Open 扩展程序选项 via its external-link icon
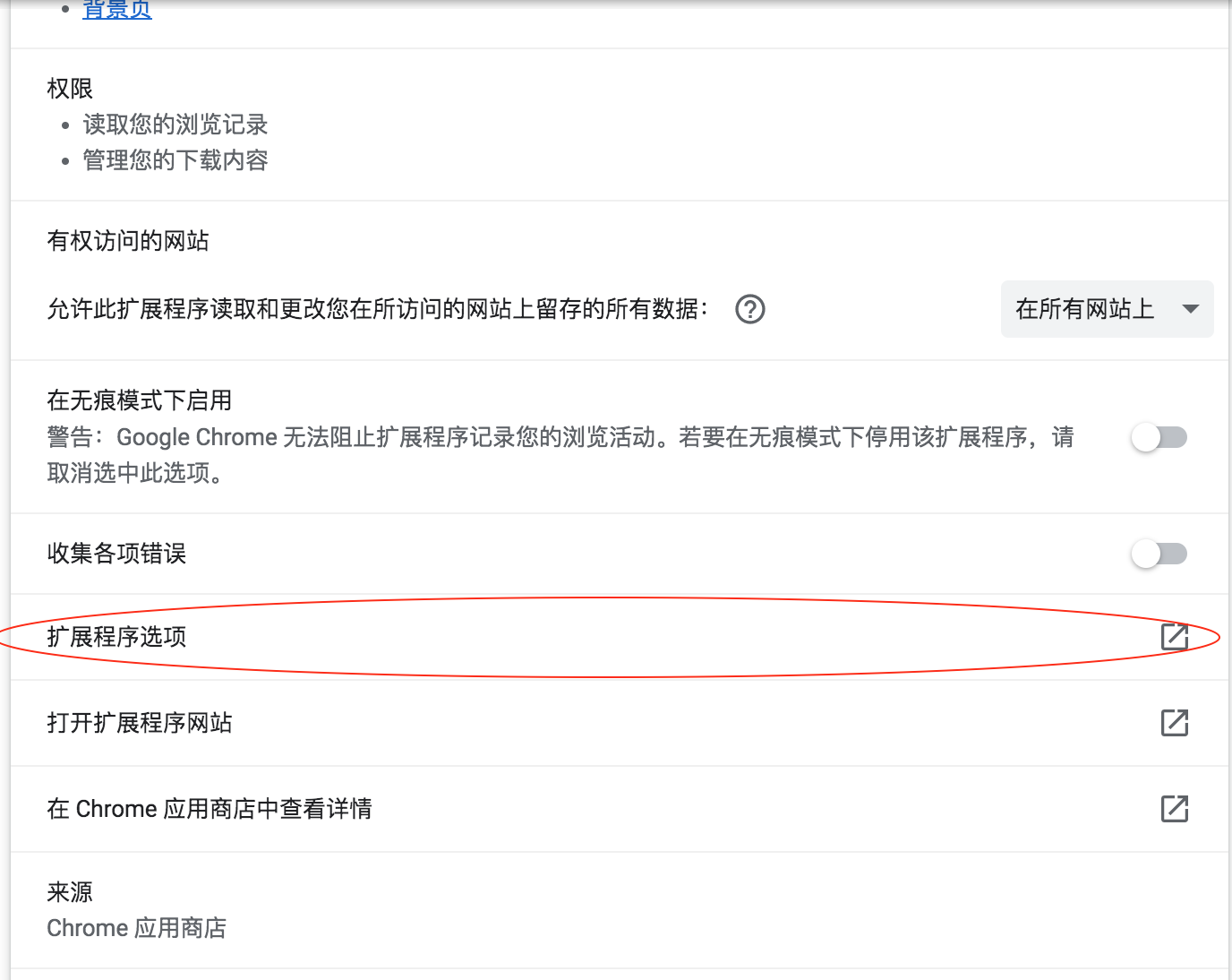This screenshot has height=980, width=1232. 1174,637
